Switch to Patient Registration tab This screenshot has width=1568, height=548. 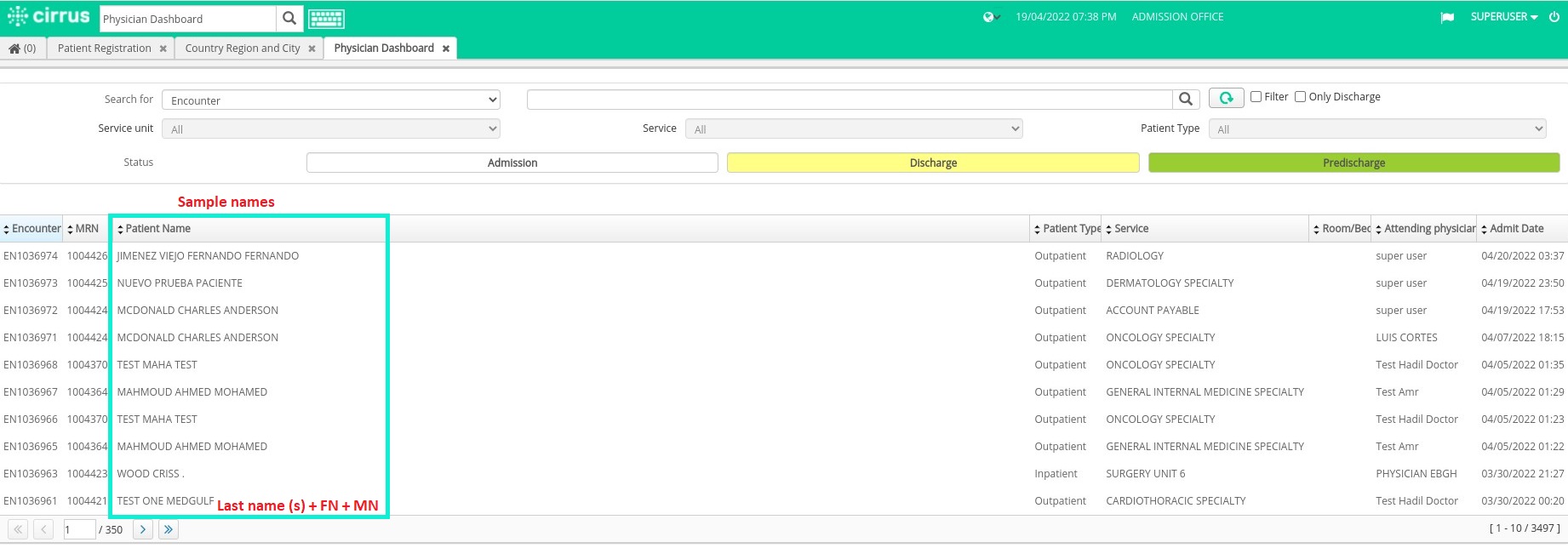[x=105, y=49]
